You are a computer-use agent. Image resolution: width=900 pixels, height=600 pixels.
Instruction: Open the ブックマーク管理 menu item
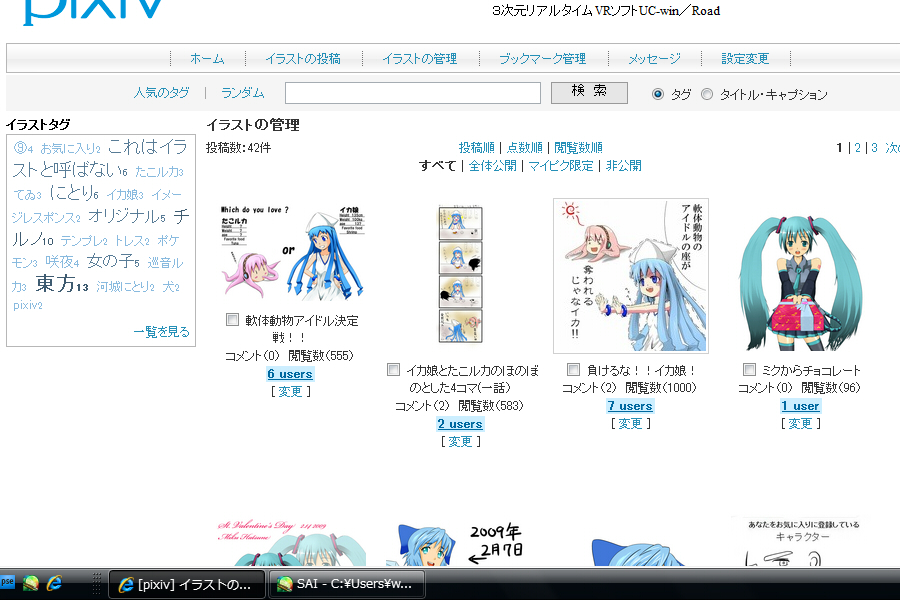coord(542,59)
